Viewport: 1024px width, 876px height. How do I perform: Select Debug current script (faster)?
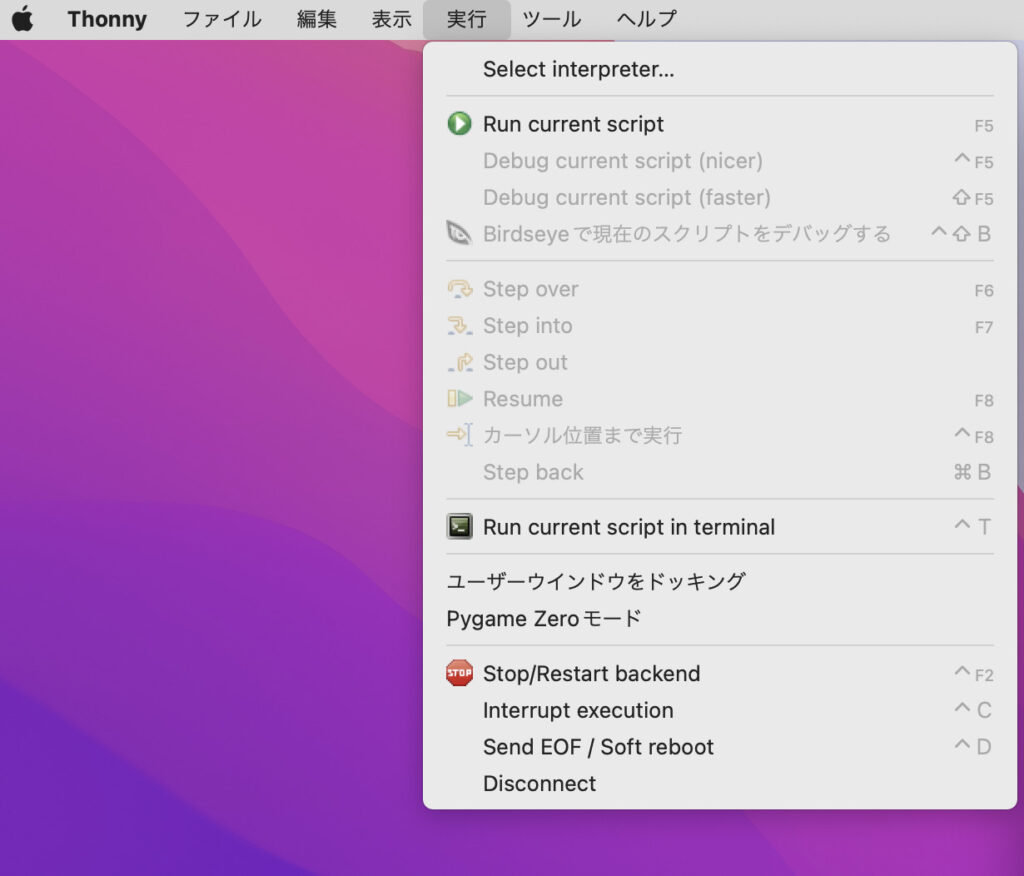(720, 197)
